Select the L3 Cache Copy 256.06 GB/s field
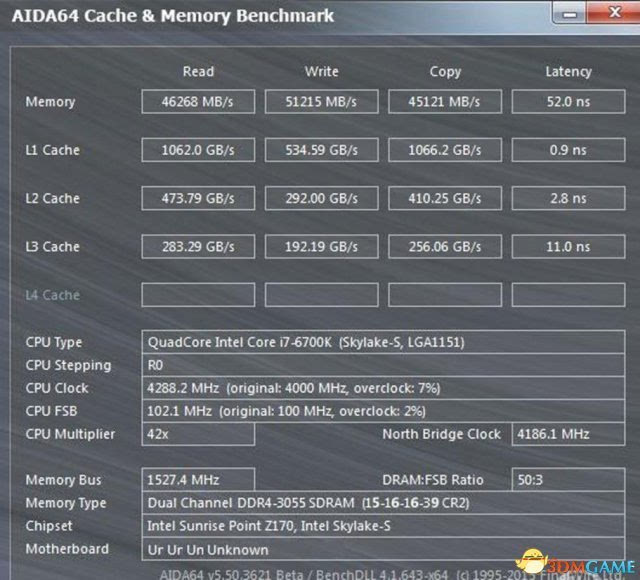The width and height of the screenshot is (640, 580). (x=445, y=246)
